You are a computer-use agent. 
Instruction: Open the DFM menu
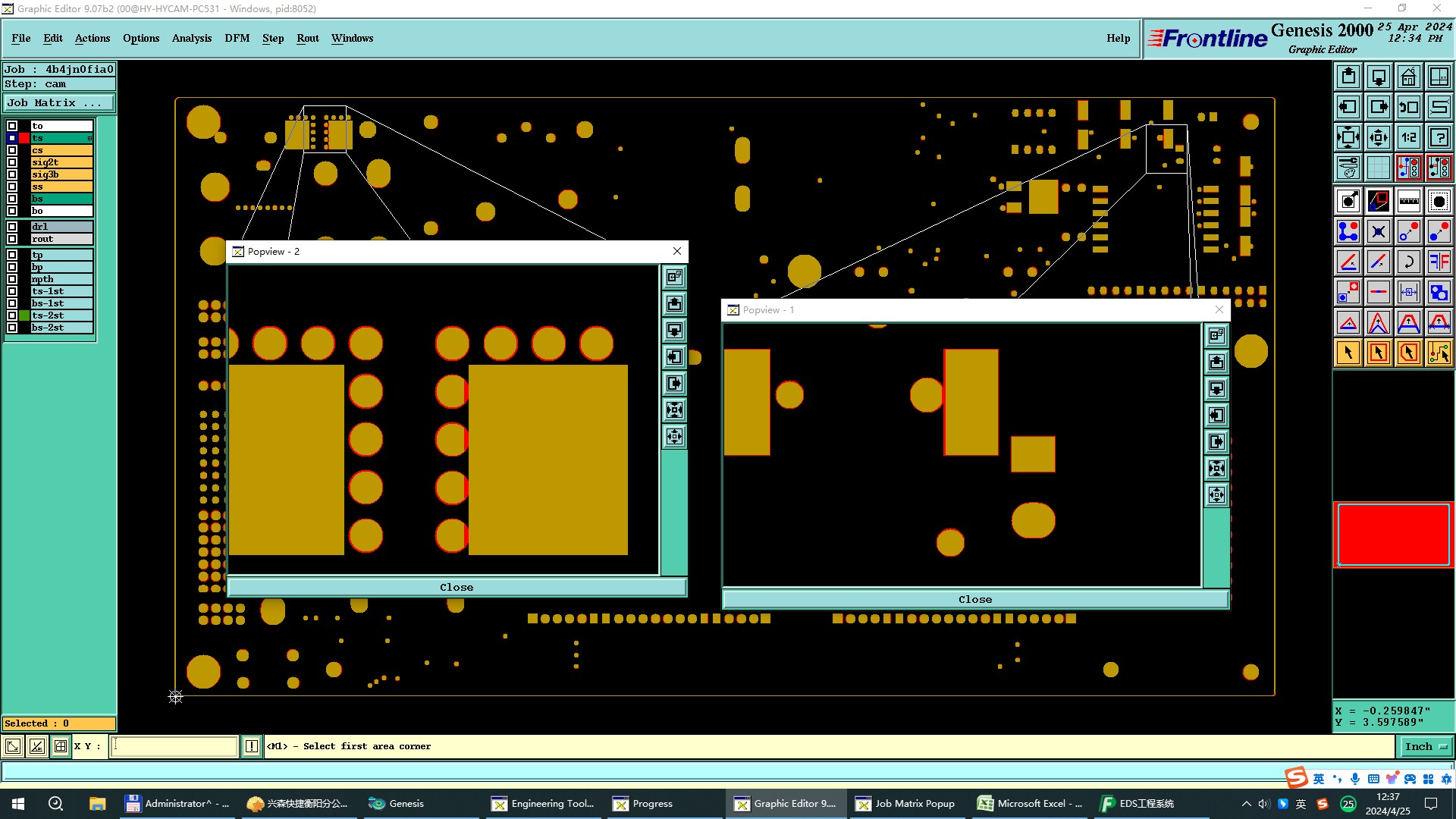pos(237,38)
